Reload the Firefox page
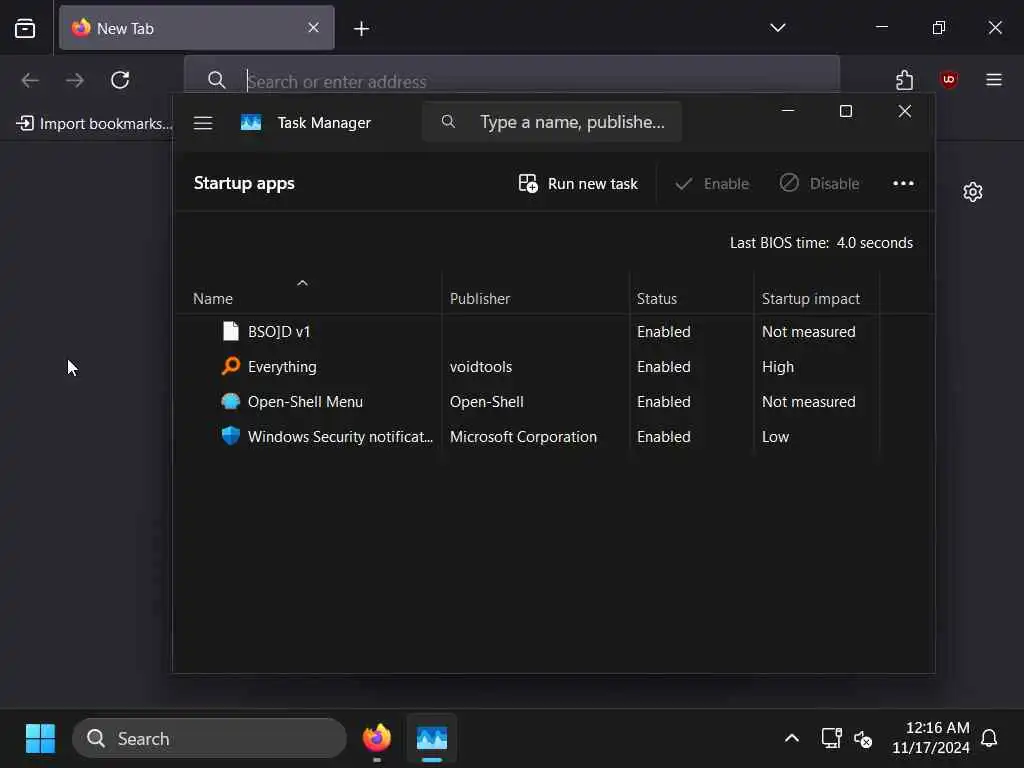The height and width of the screenshot is (768, 1024). [x=120, y=80]
